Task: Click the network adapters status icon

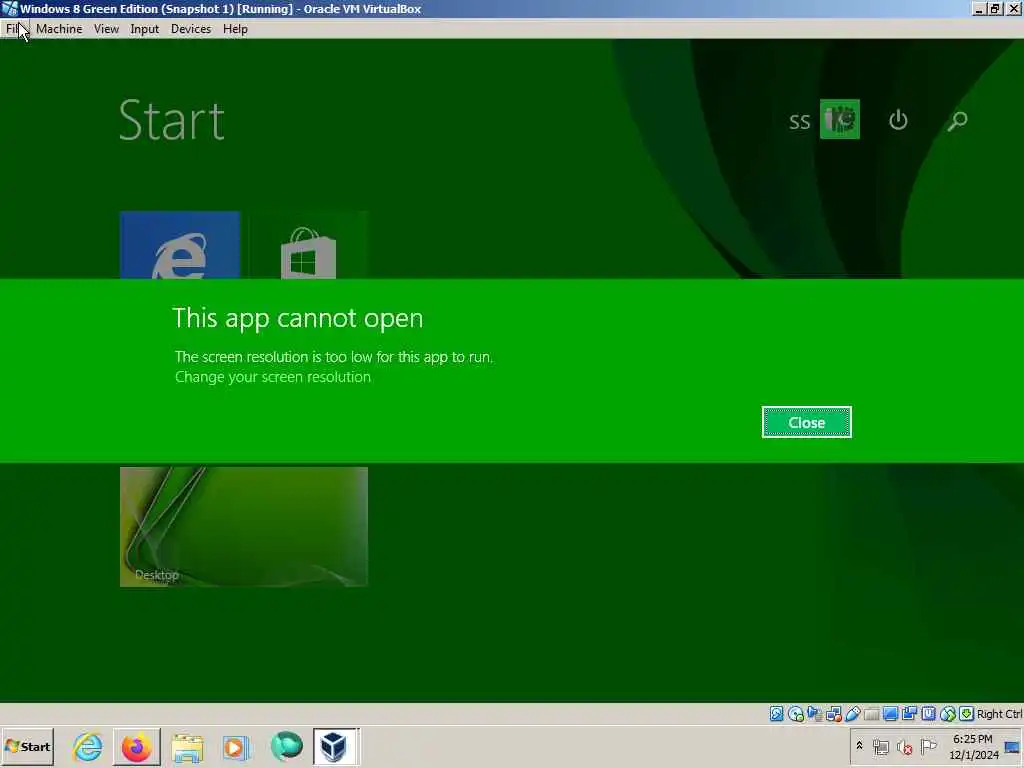Action: tap(833, 714)
